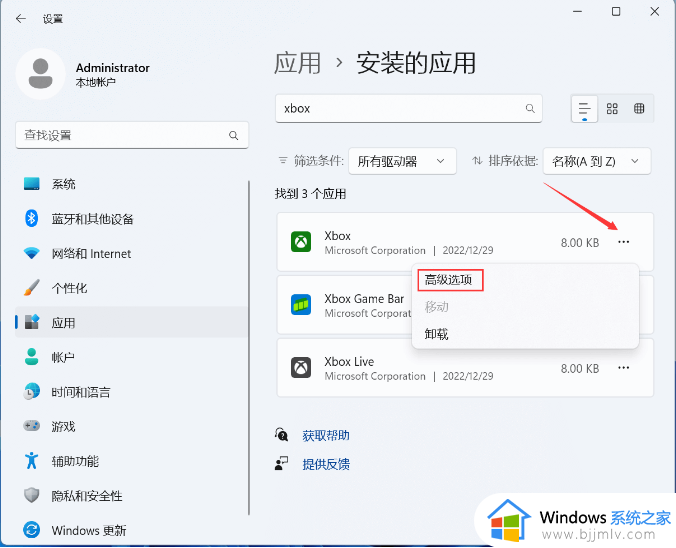
Task: Click the magnifier icon in xbox search box
Action: [530, 108]
